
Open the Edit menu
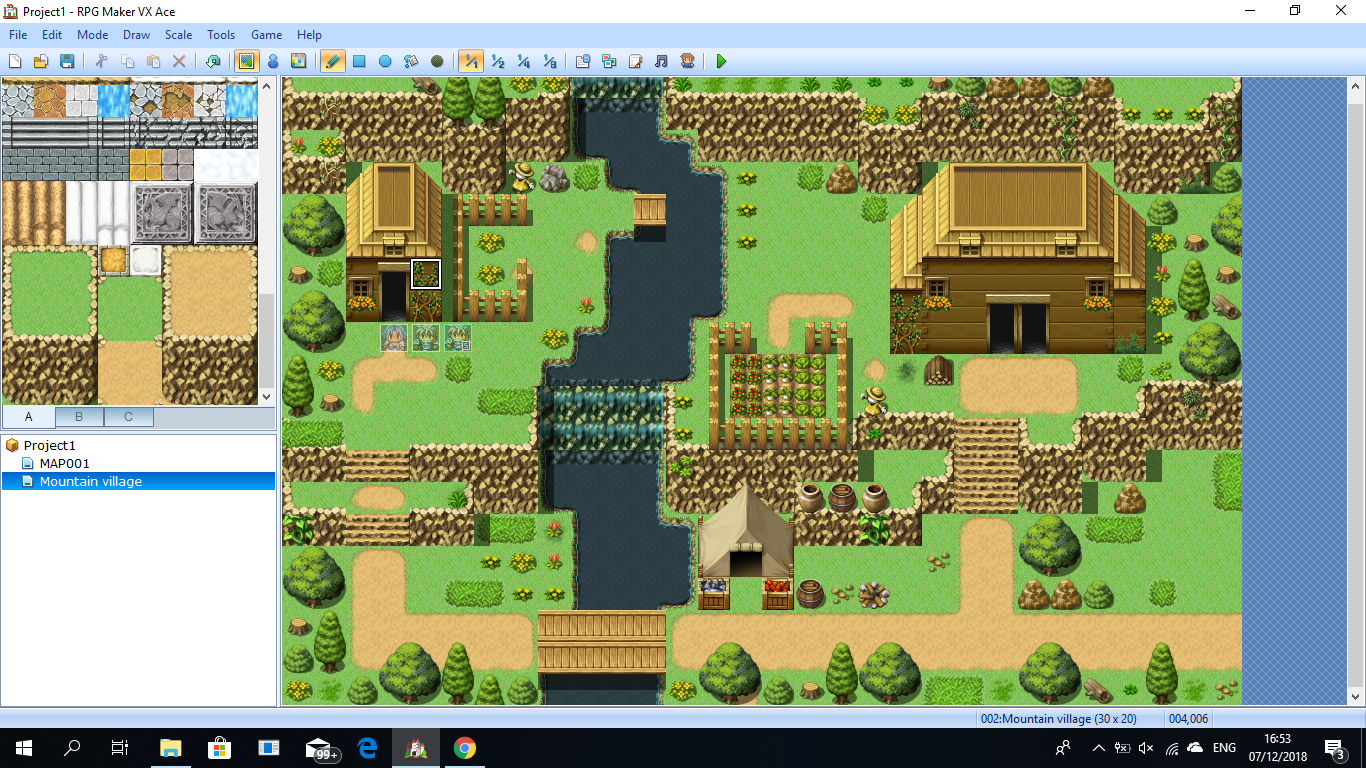click(x=52, y=35)
